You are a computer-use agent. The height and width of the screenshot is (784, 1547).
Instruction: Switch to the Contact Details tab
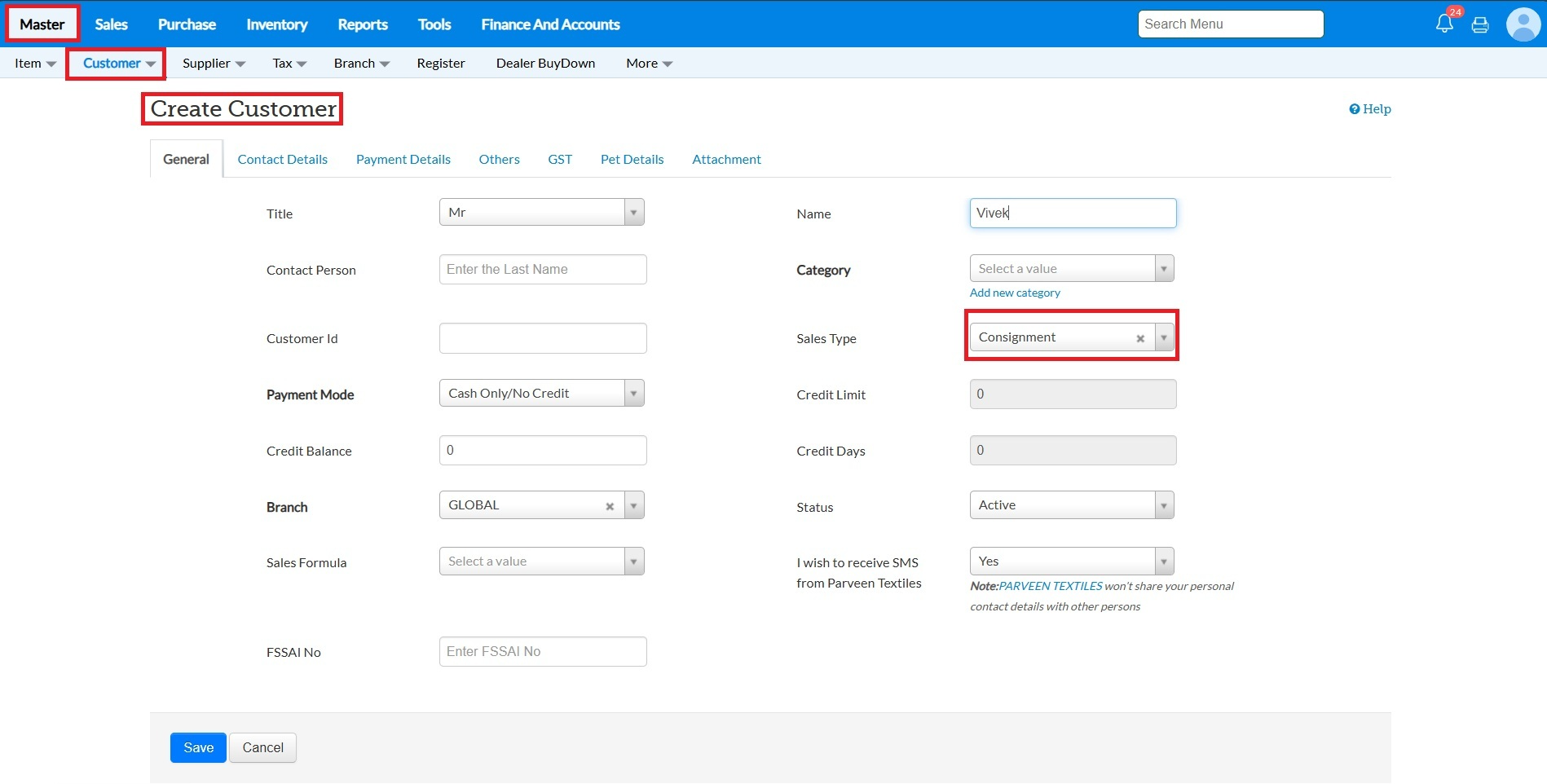coord(282,160)
